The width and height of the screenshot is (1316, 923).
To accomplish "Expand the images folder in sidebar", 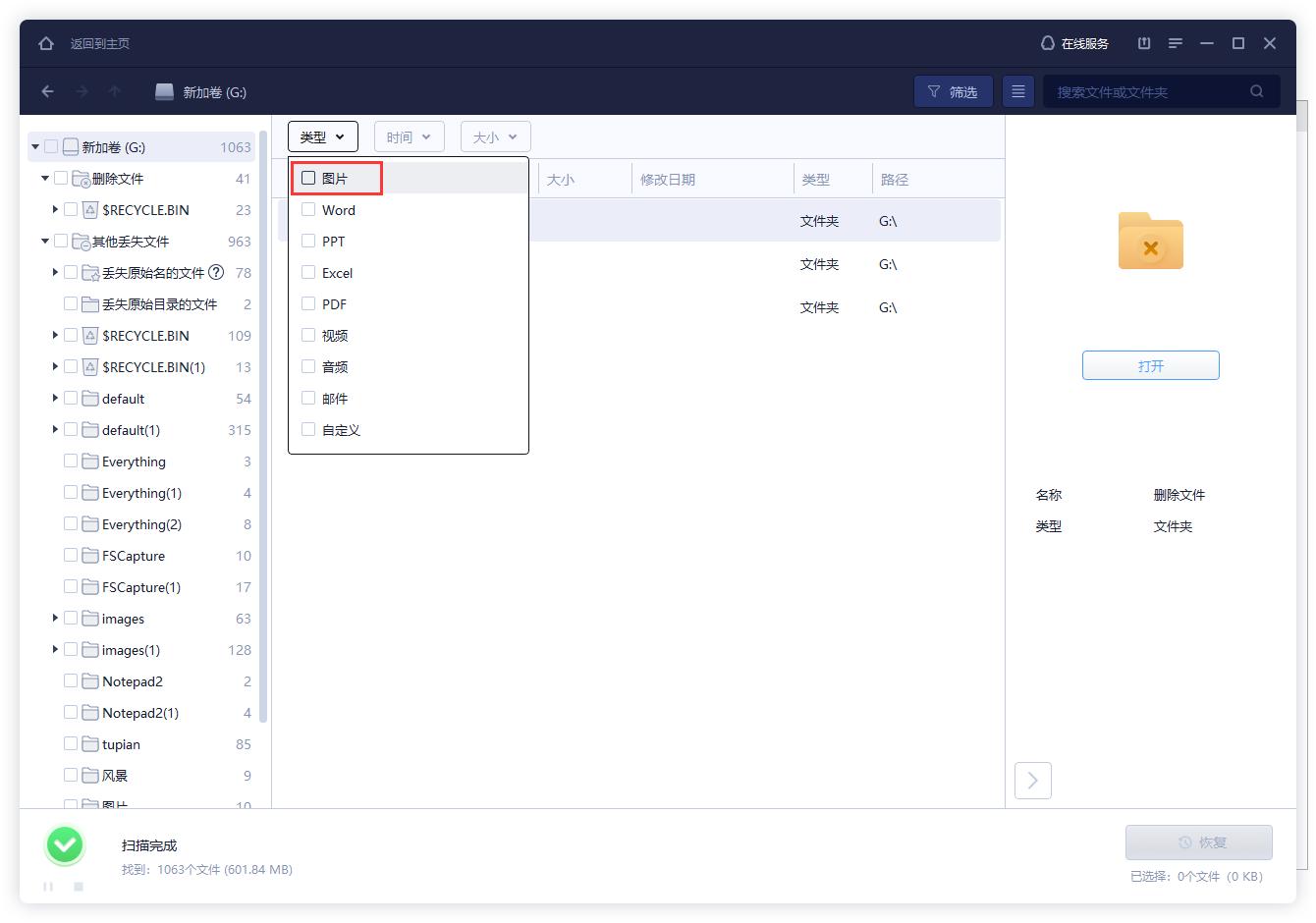I will coord(55,619).
